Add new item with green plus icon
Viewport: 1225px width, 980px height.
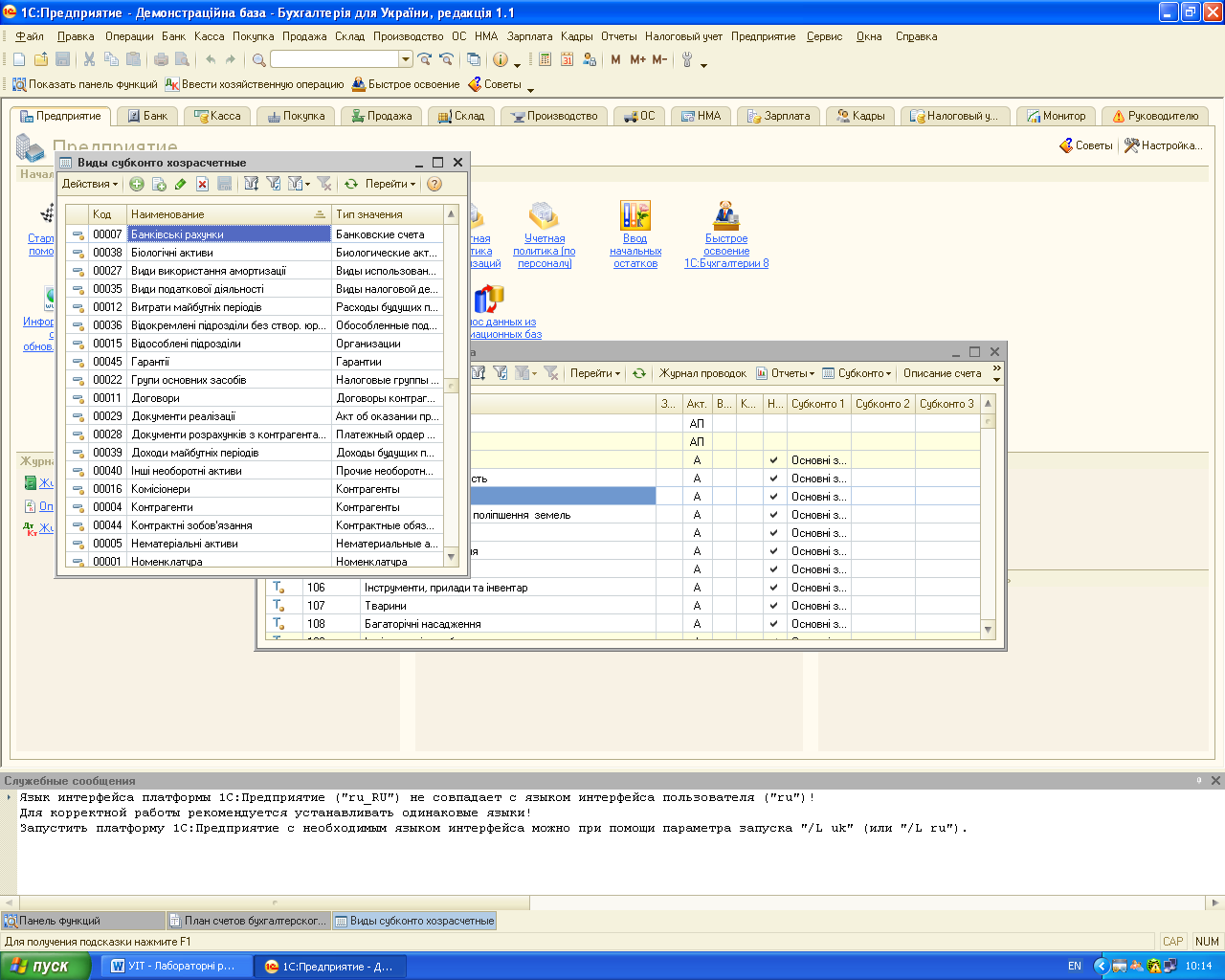137,184
